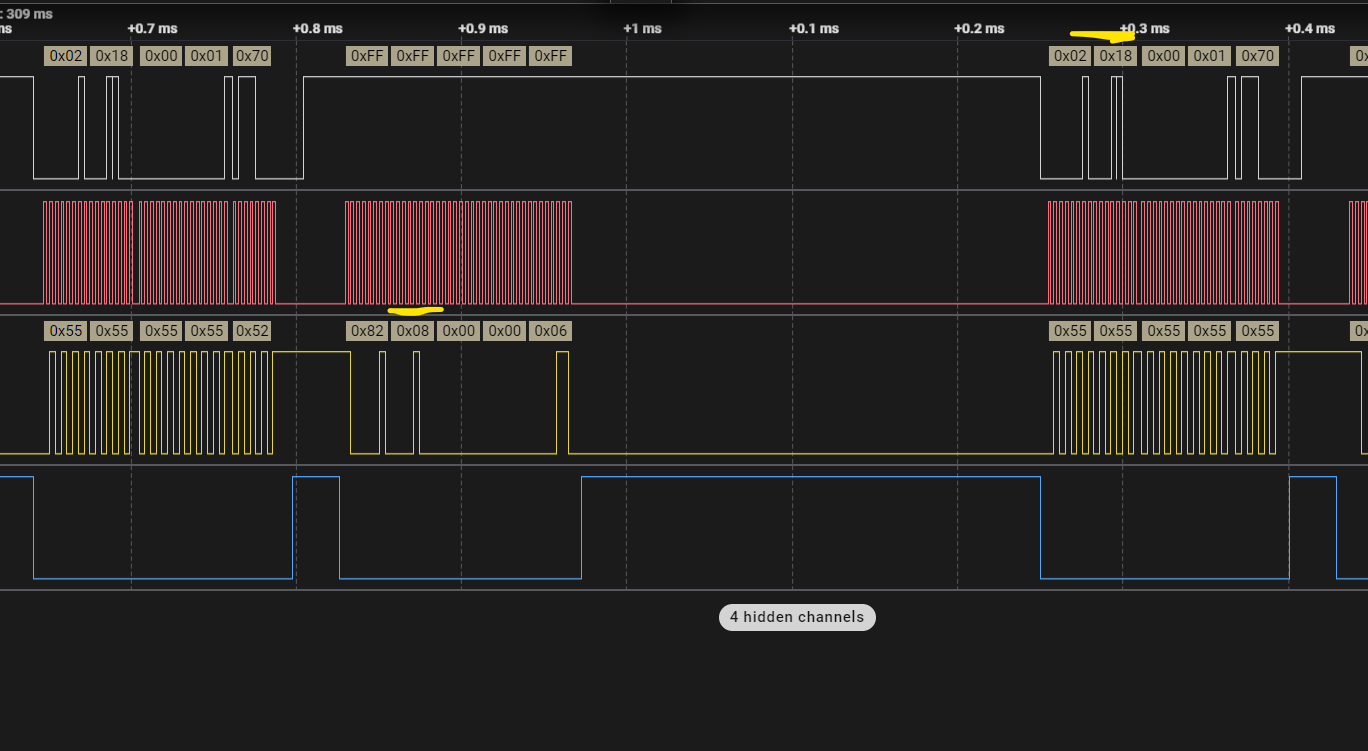Select the first 0xFF byte on white channel
The width and height of the screenshot is (1368, 751).
367,56
